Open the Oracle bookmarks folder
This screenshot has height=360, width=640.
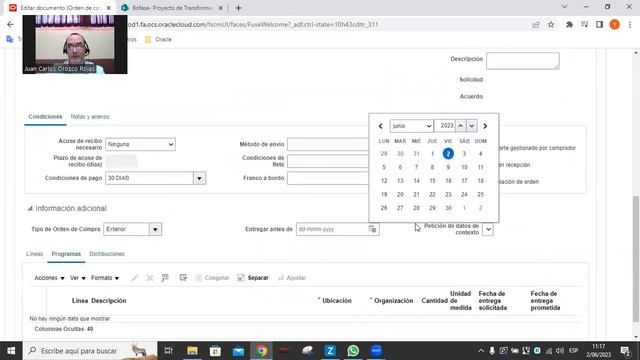[158, 40]
